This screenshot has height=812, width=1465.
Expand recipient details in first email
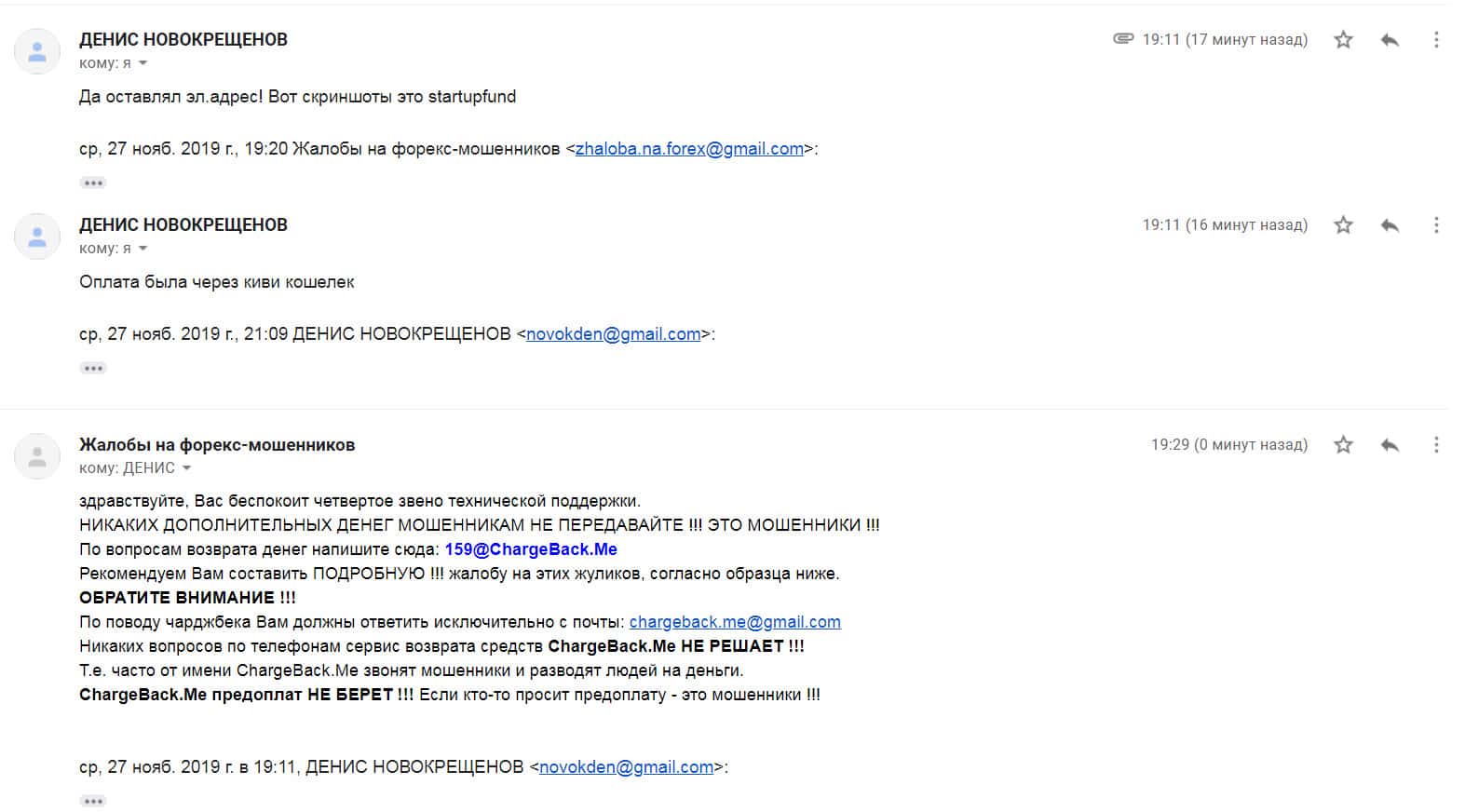click(142, 63)
